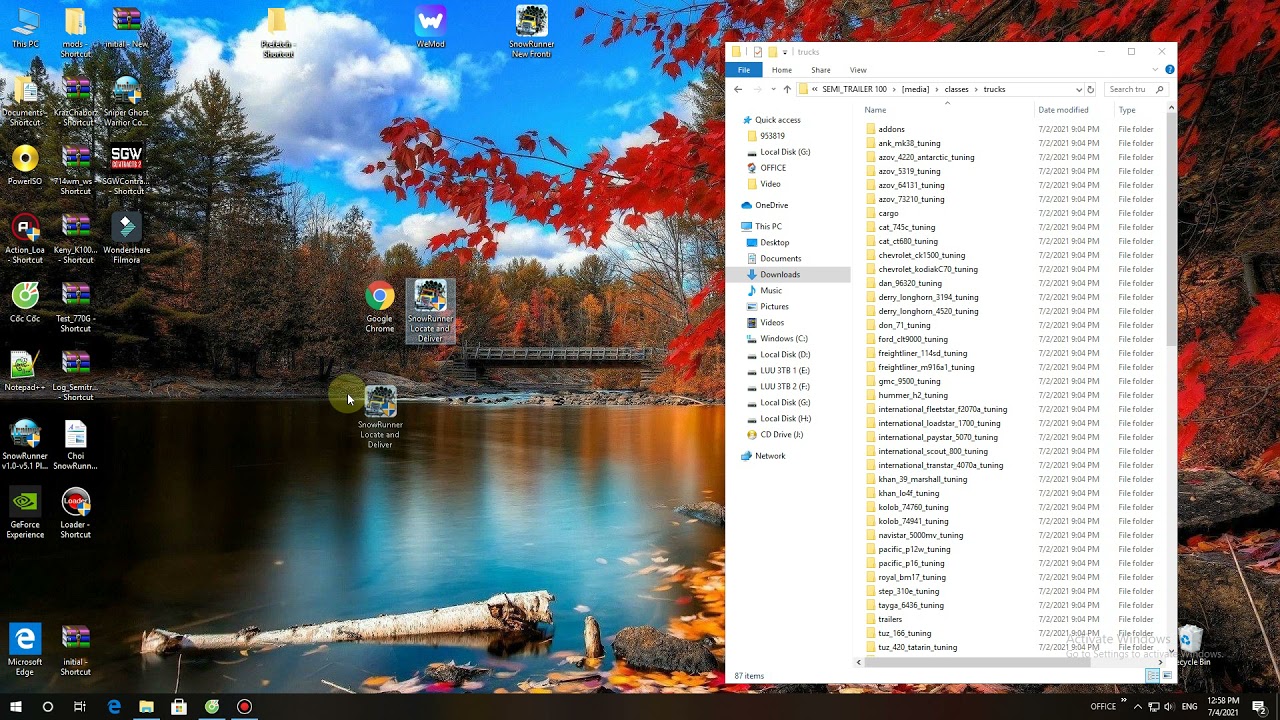This screenshot has width=1280, height=720.
Task: Open the Choi SnowRunner text file icon
Action: click(75, 445)
